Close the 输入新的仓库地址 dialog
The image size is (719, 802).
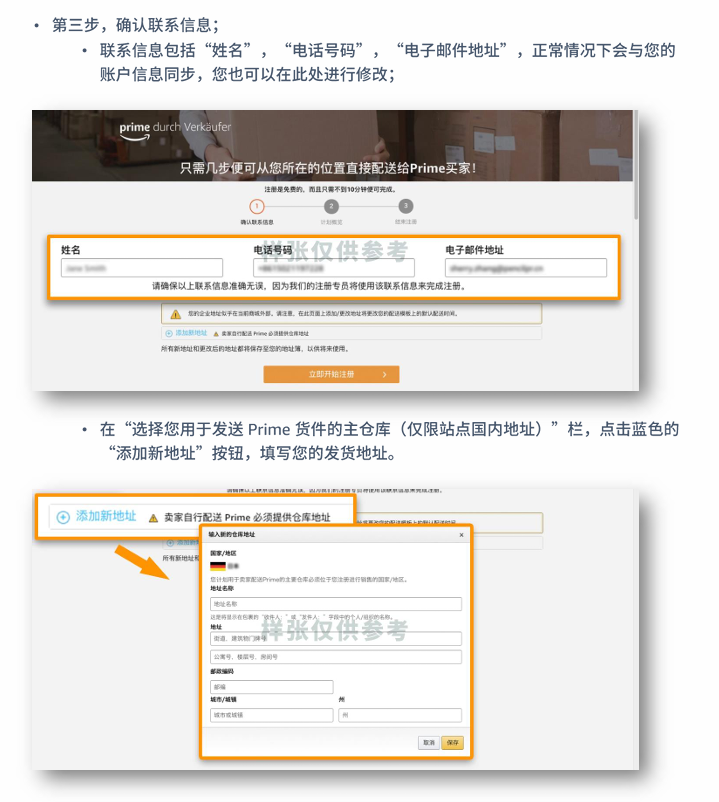point(461,535)
